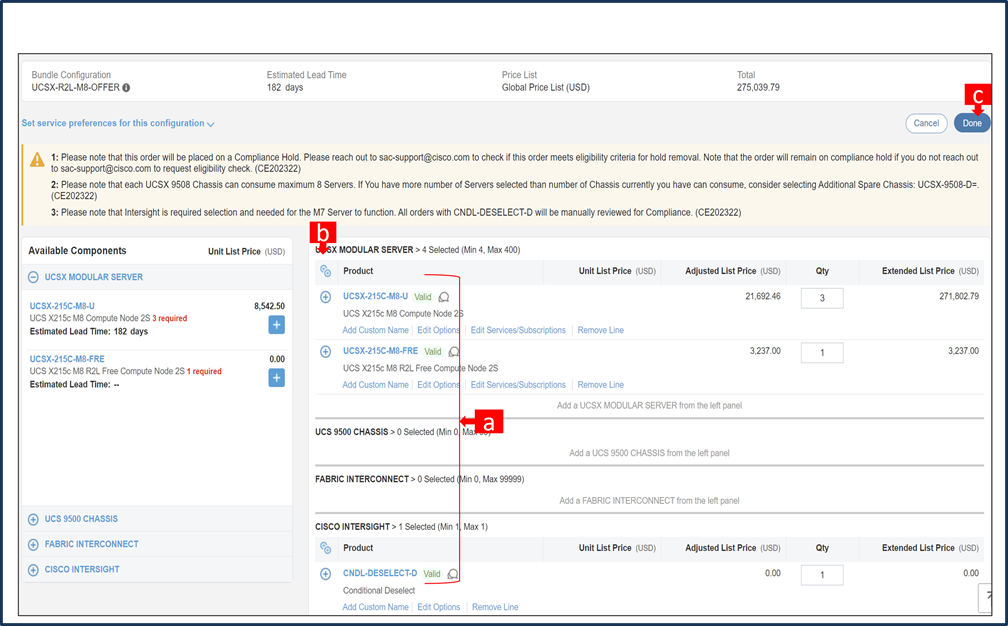
Task: Expand the UCSX-215C-M8-FRE product row
Action: click(325, 352)
